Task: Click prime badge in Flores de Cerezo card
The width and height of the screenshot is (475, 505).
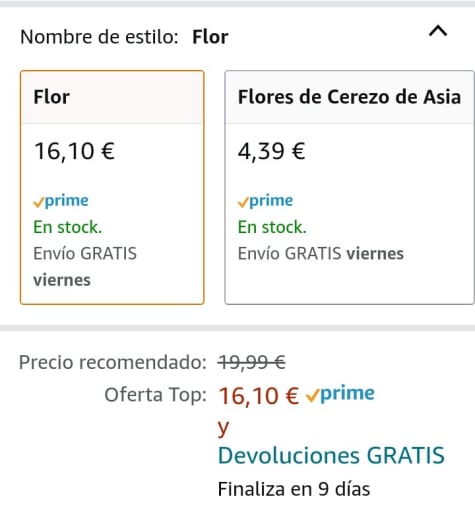Action: (x=265, y=201)
